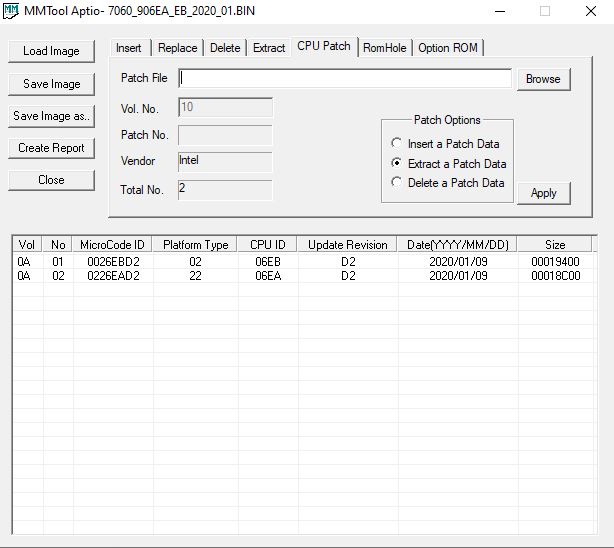
Task: Open the Option ROM tab
Action: click(448, 48)
